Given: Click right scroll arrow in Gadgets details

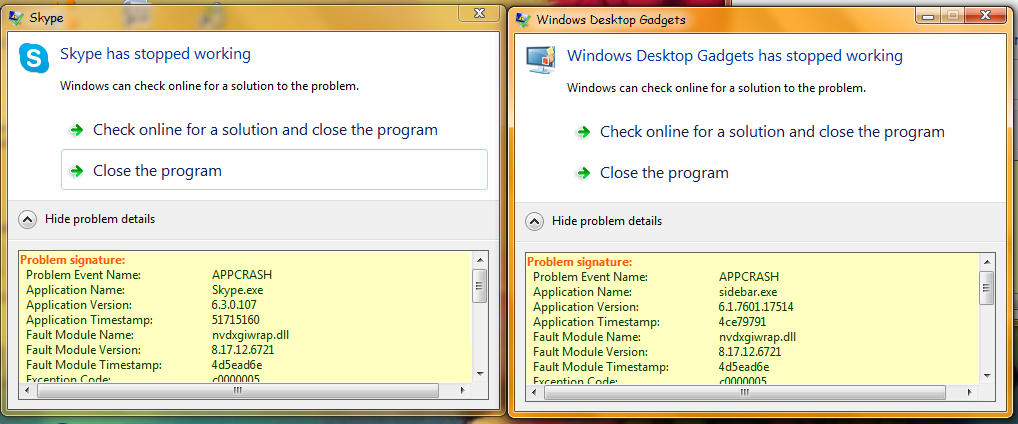Looking at the screenshot, I should tap(969, 392).
